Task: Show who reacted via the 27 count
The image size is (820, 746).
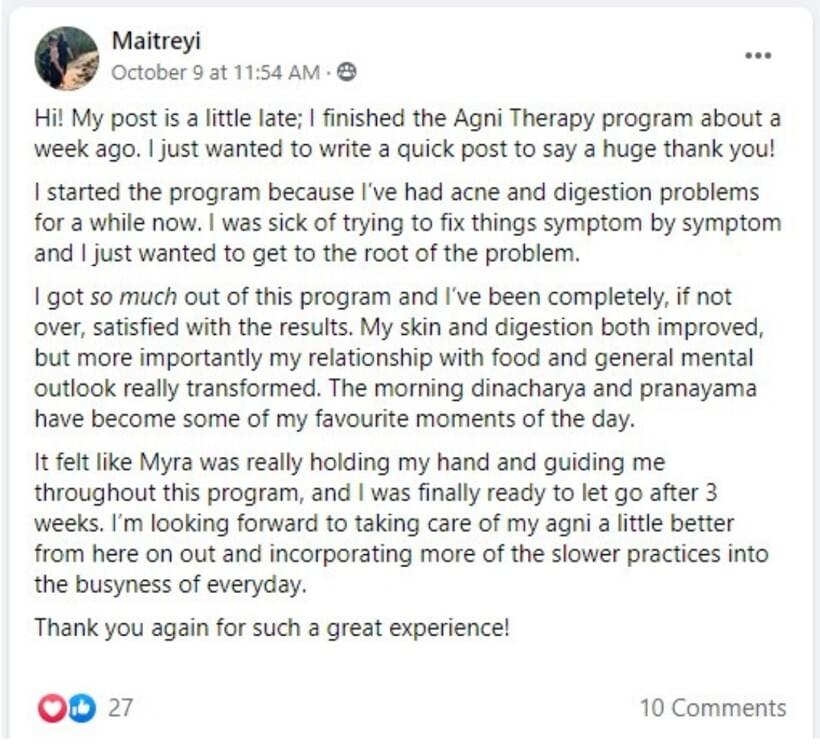Action: pos(121,708)
